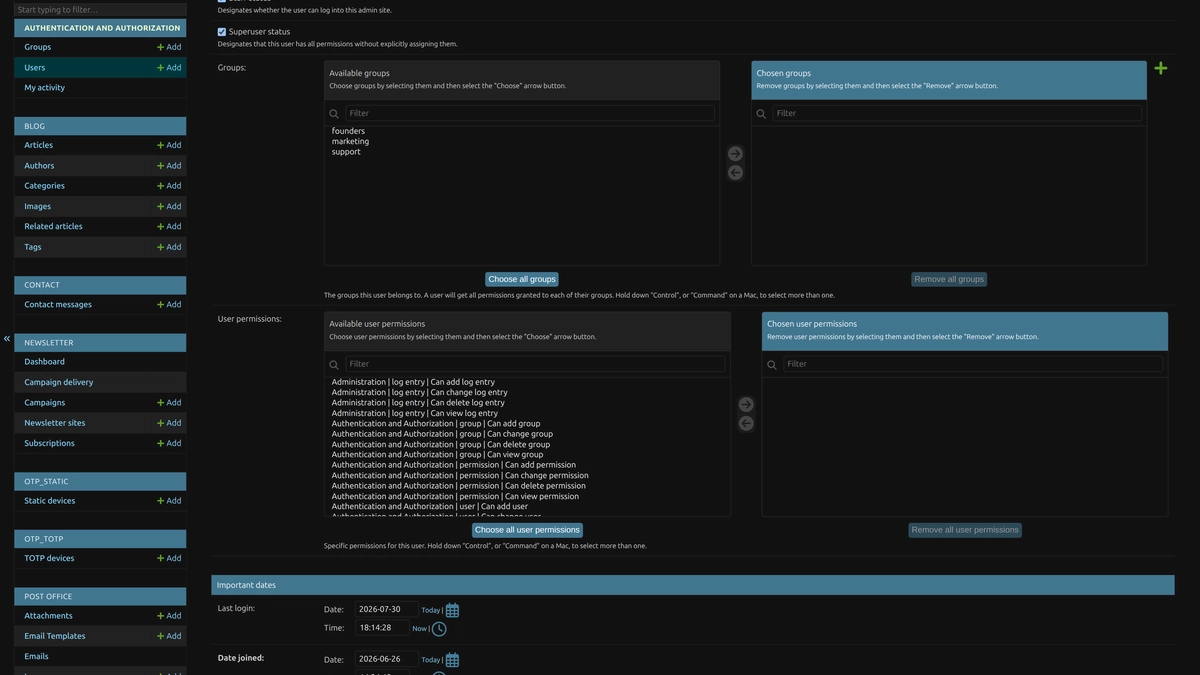Screen dimensions: 1200x675
Task: Open the calendar icon for Date joined
Action: click(x=452, y=660)
